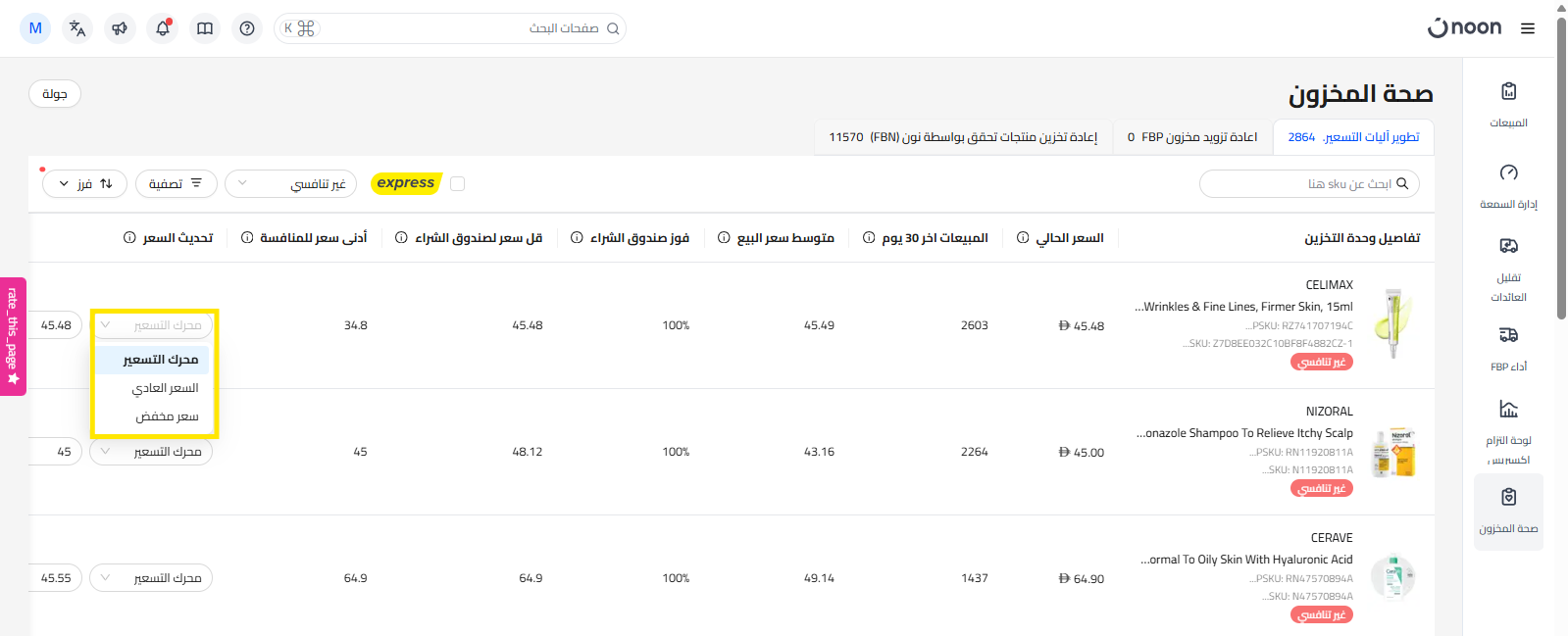
Task: Focus the صفحات البحث top search field
Action: point(450,28)
